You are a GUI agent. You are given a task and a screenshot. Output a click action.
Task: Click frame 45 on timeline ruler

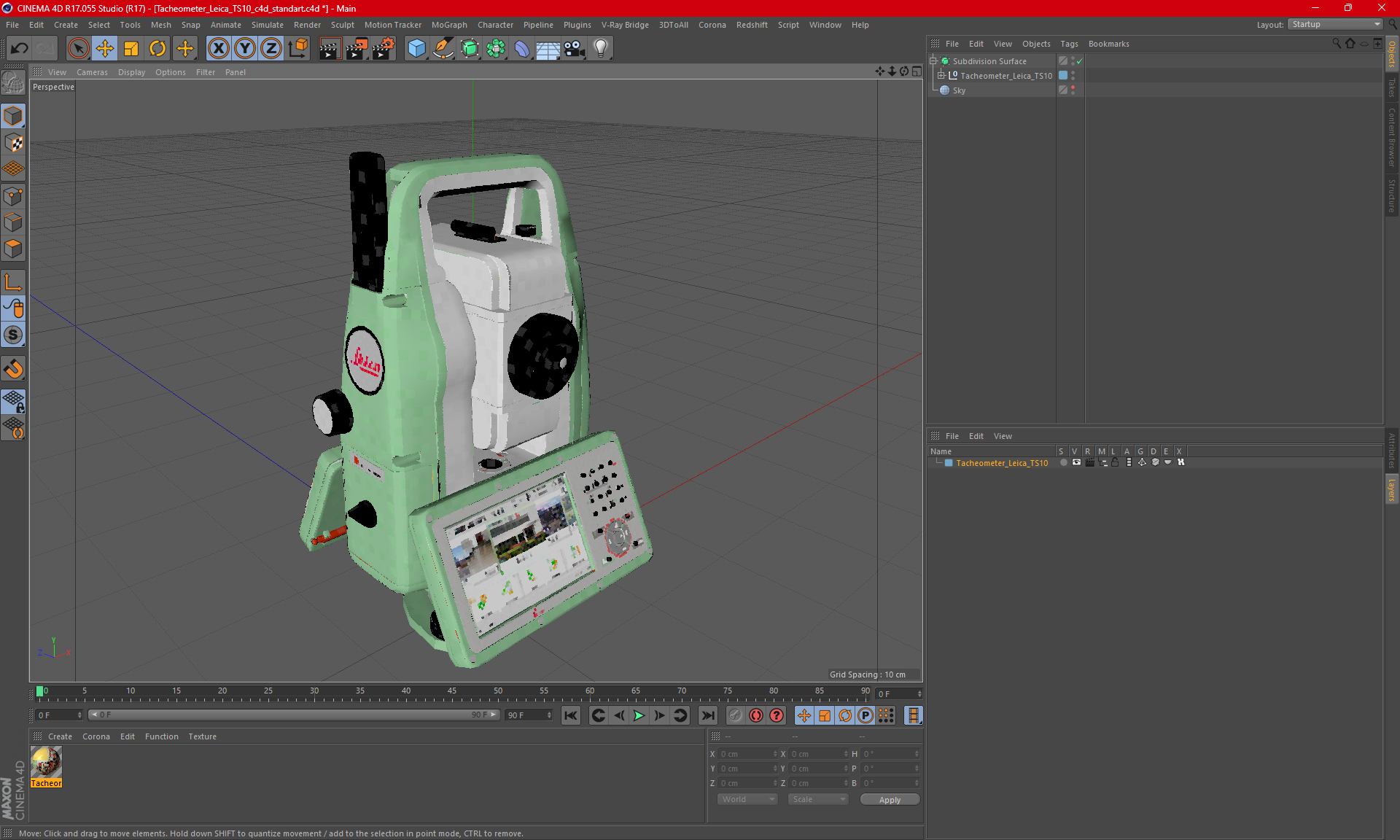(x=452, y=691)
